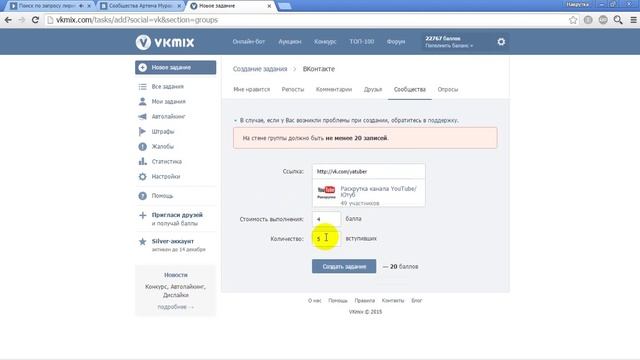This screenshot has height=360, width=640.
Task: Open the Комментарии tab
Action: pos(334,89)
